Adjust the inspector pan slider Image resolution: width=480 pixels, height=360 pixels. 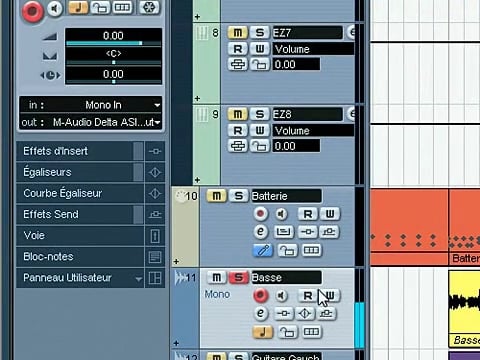pyautogui.click(x=113, y=62)
